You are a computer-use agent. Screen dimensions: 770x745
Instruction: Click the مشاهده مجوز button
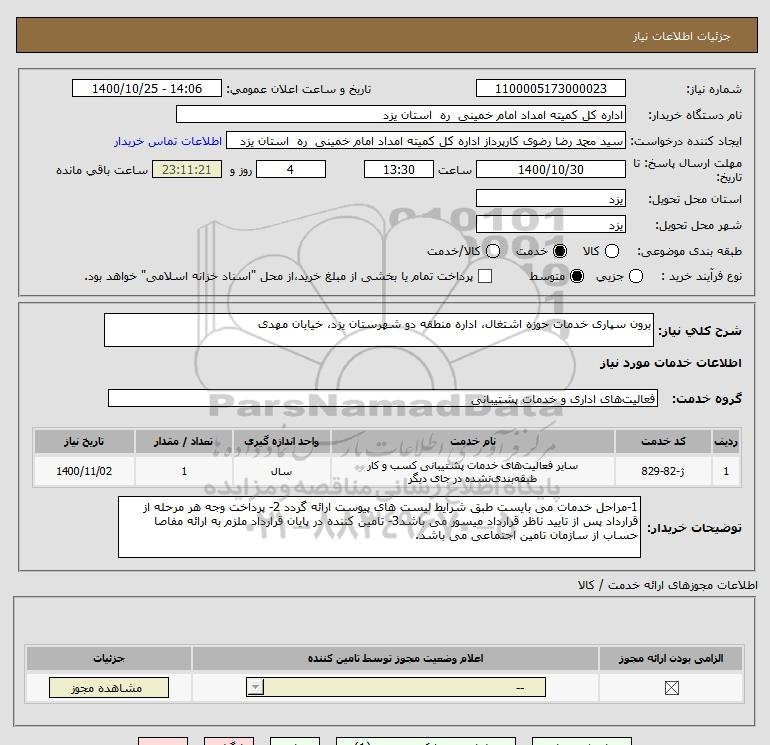point(109,688)
